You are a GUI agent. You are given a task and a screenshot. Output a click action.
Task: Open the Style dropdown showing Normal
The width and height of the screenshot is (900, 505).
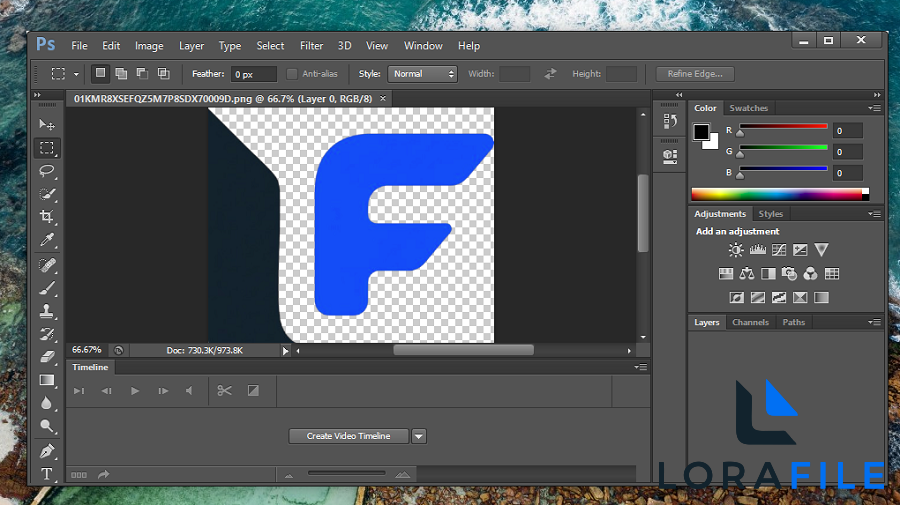(x=423, y=74)
